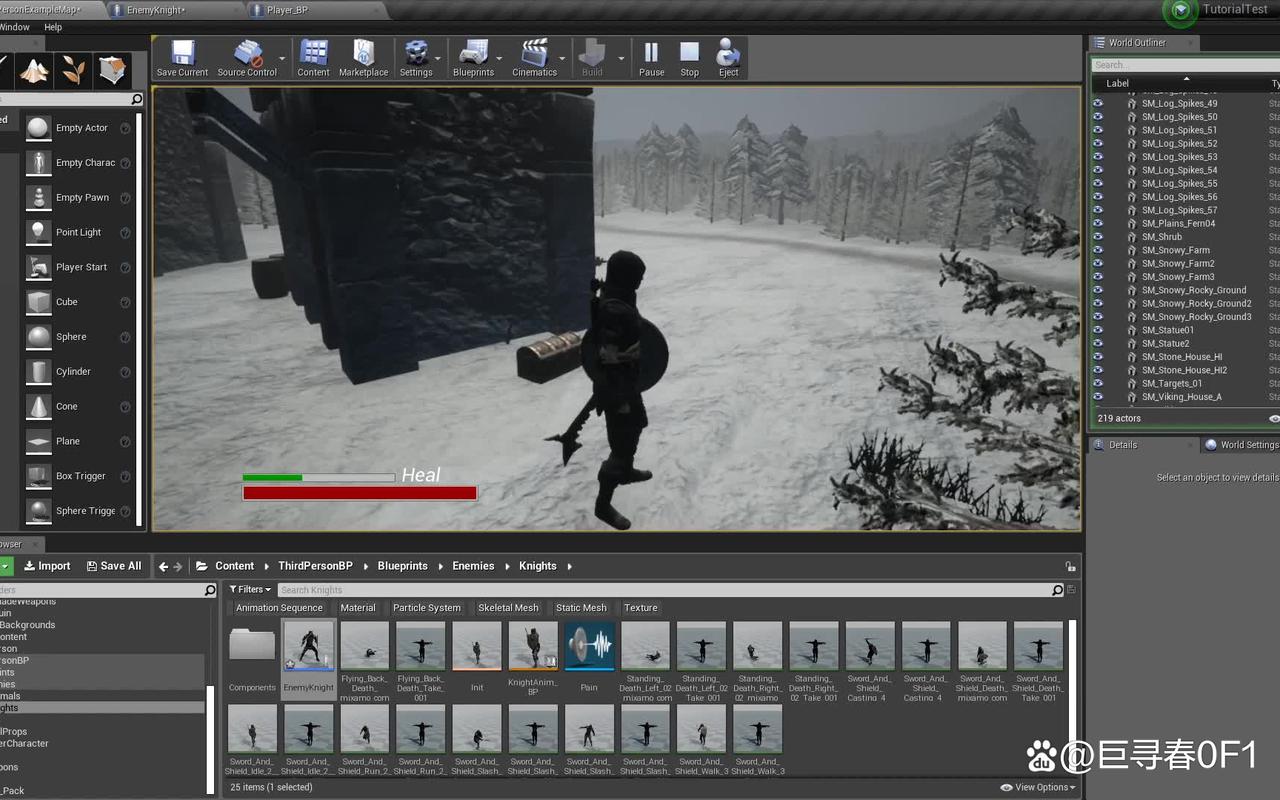
Task: Expand the Filters dropdown in content browser
Action: 250,590
